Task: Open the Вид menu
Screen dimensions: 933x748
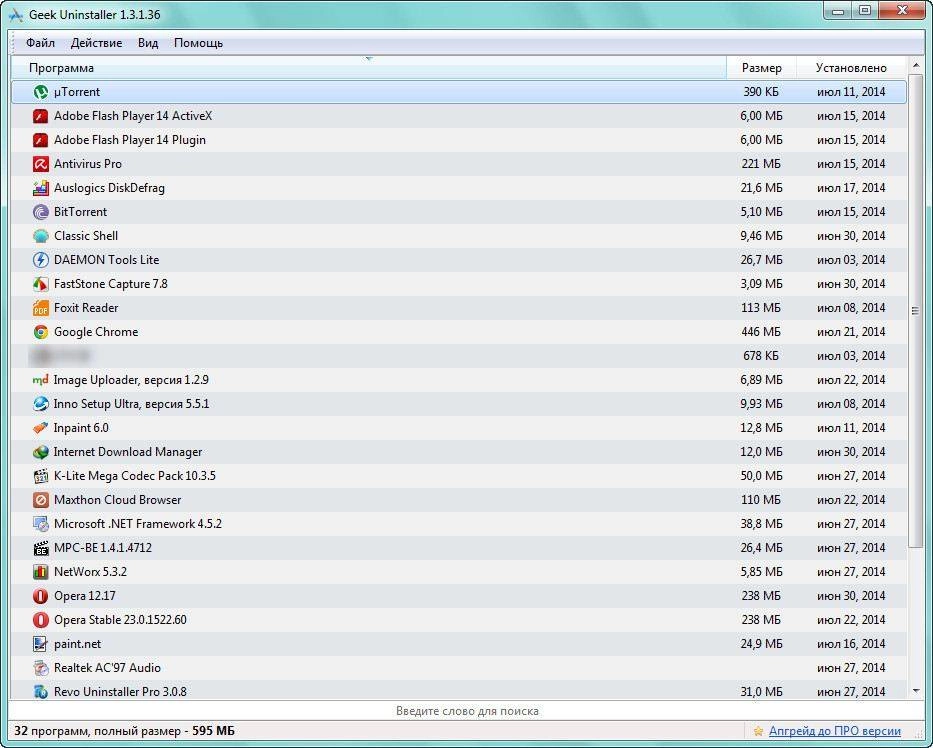Action: (148, 43)
